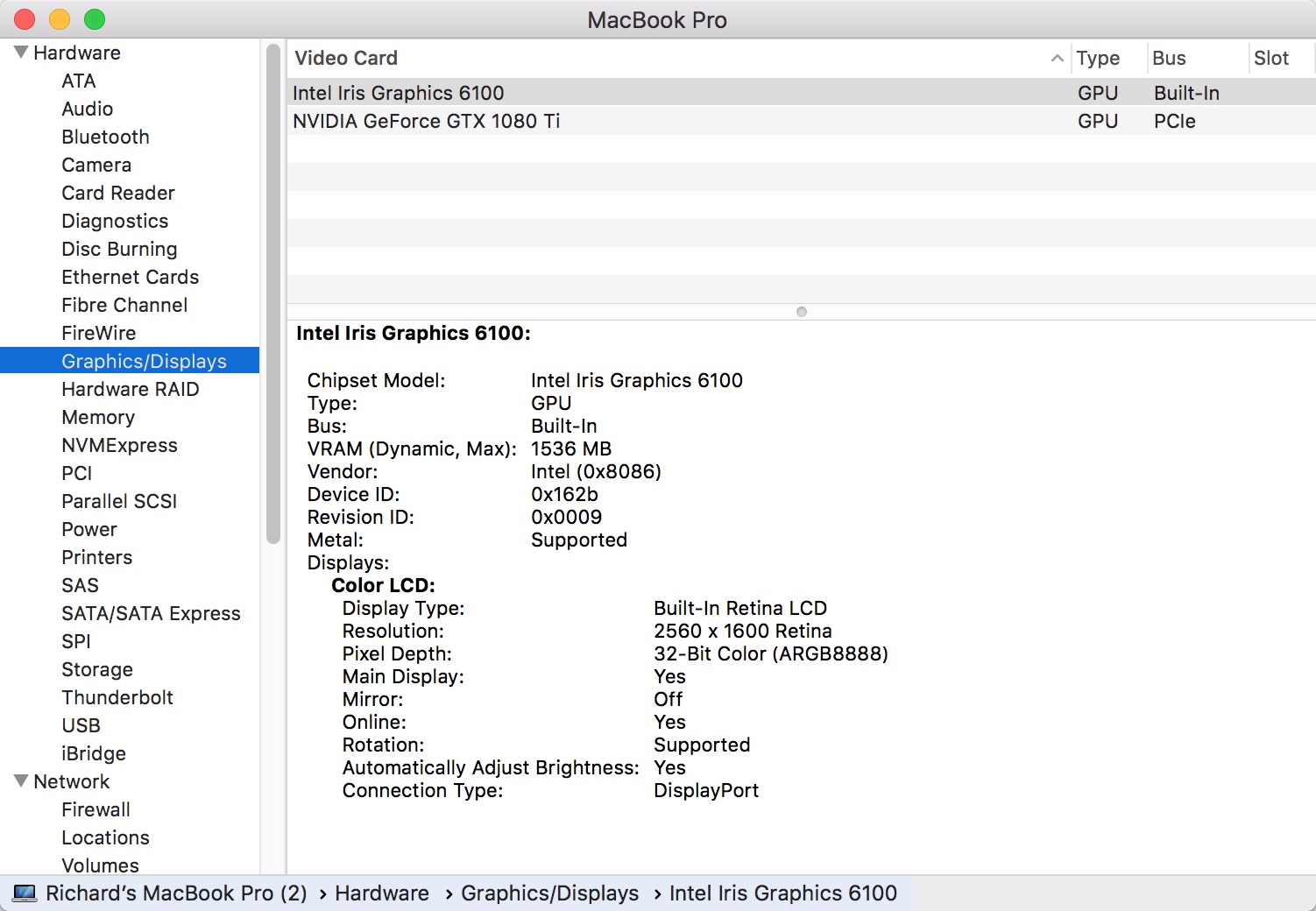This screenshot has width=1316, height=911.
Task: Select Audio in the sidebar
Action: 88,109
